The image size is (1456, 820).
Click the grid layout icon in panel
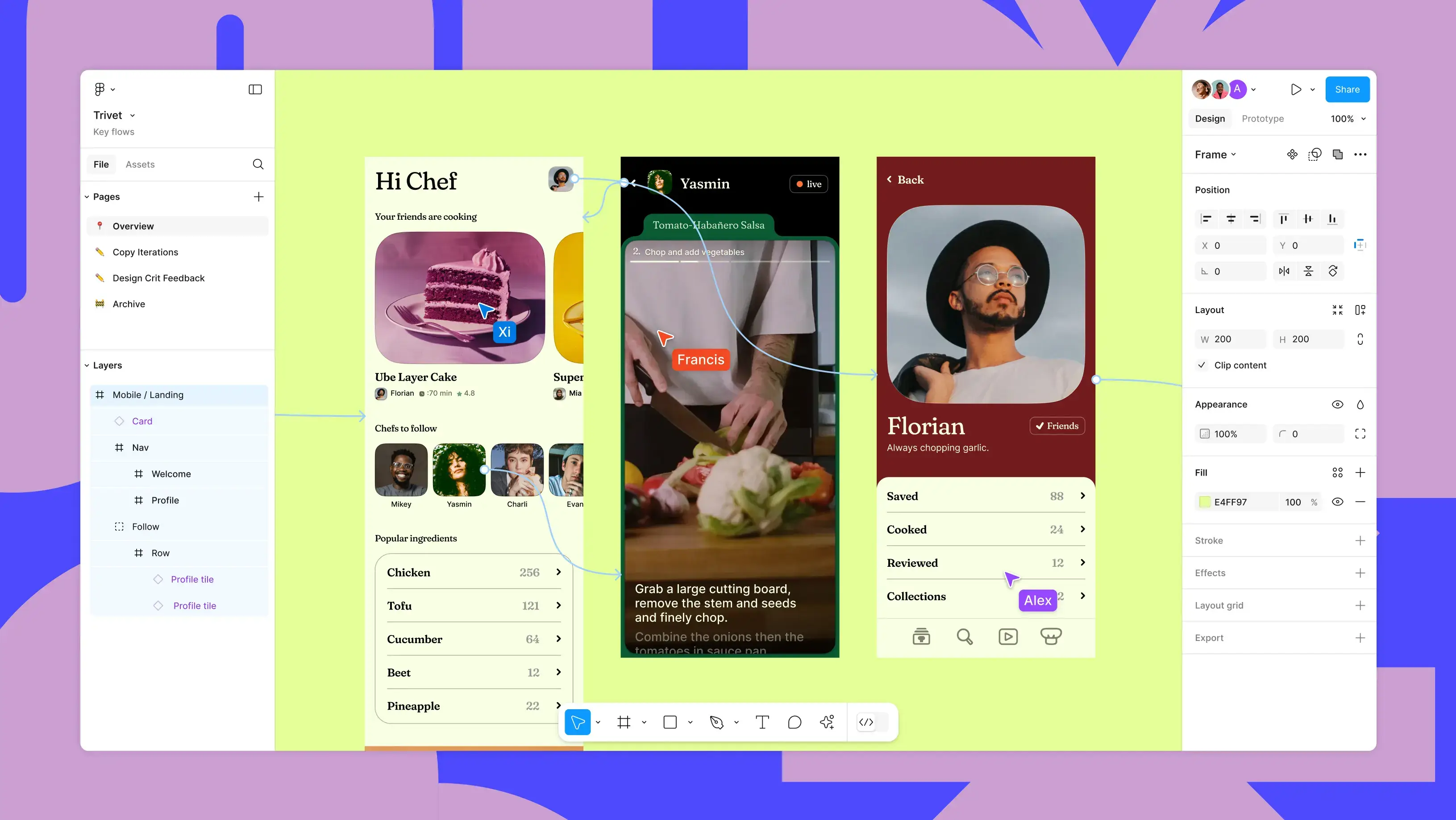[1338, 472]
